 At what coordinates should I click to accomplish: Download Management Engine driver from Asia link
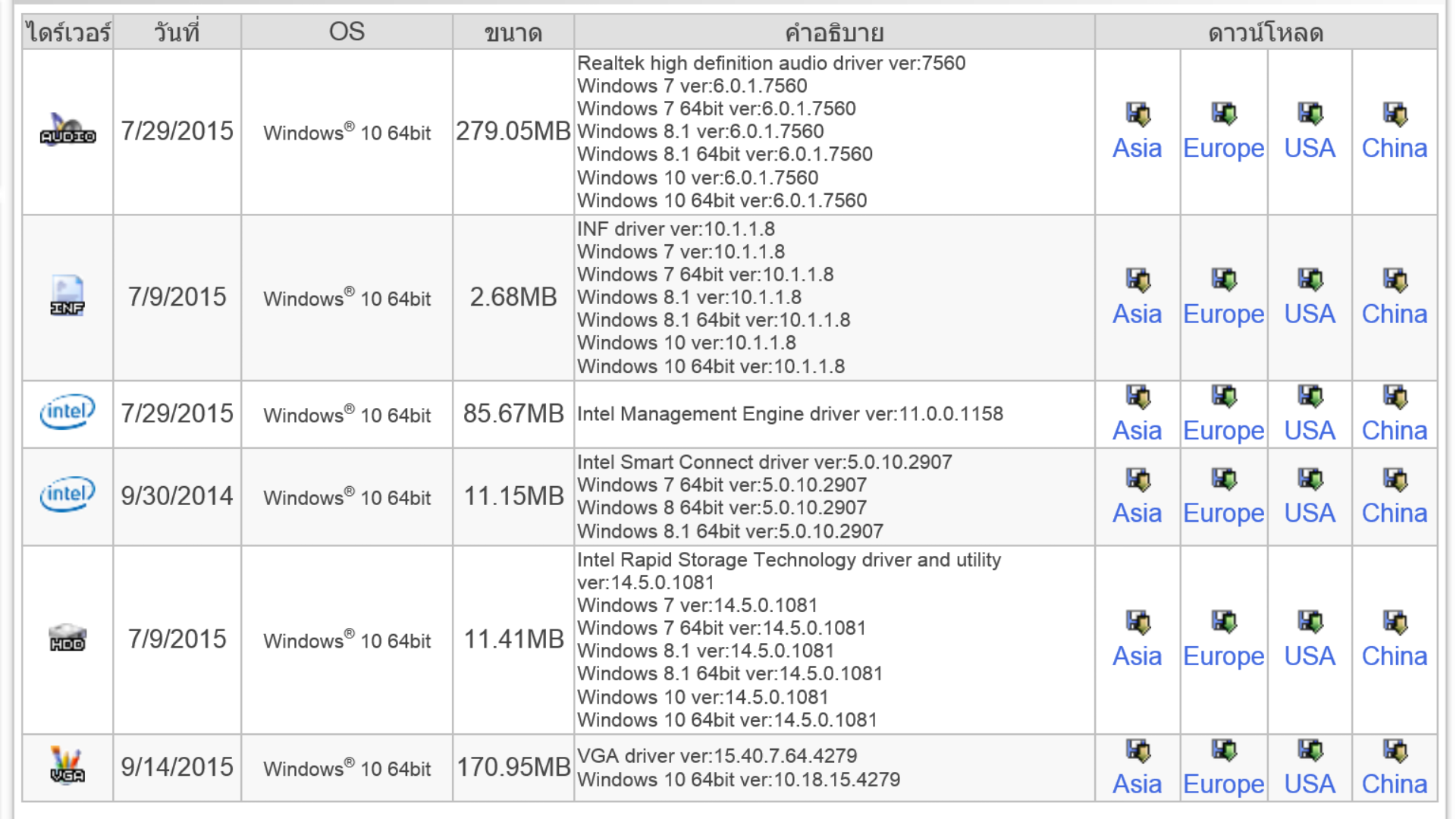[1137, 431]
